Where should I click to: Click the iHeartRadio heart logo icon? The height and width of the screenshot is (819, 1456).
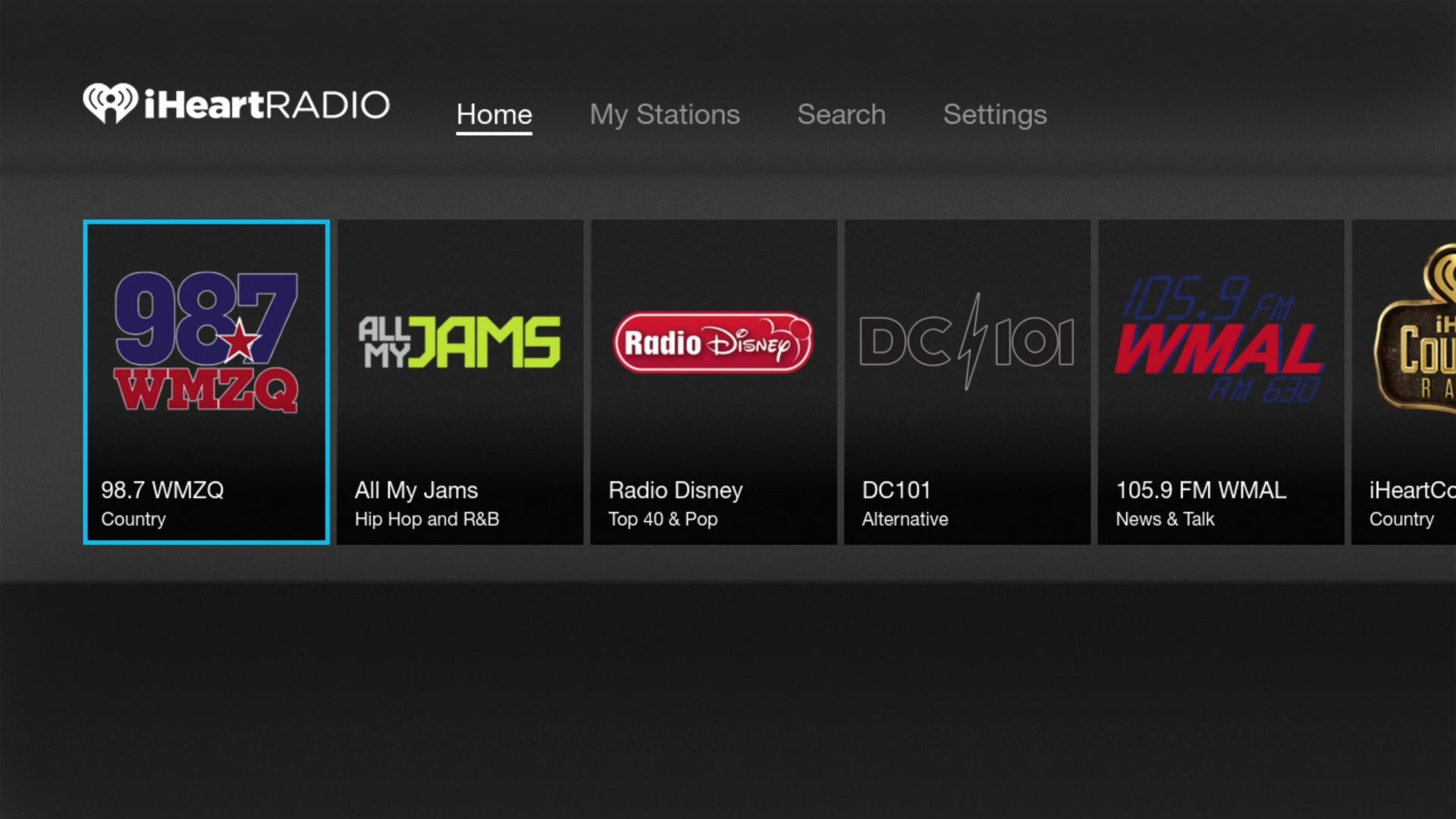click(110, 103)
